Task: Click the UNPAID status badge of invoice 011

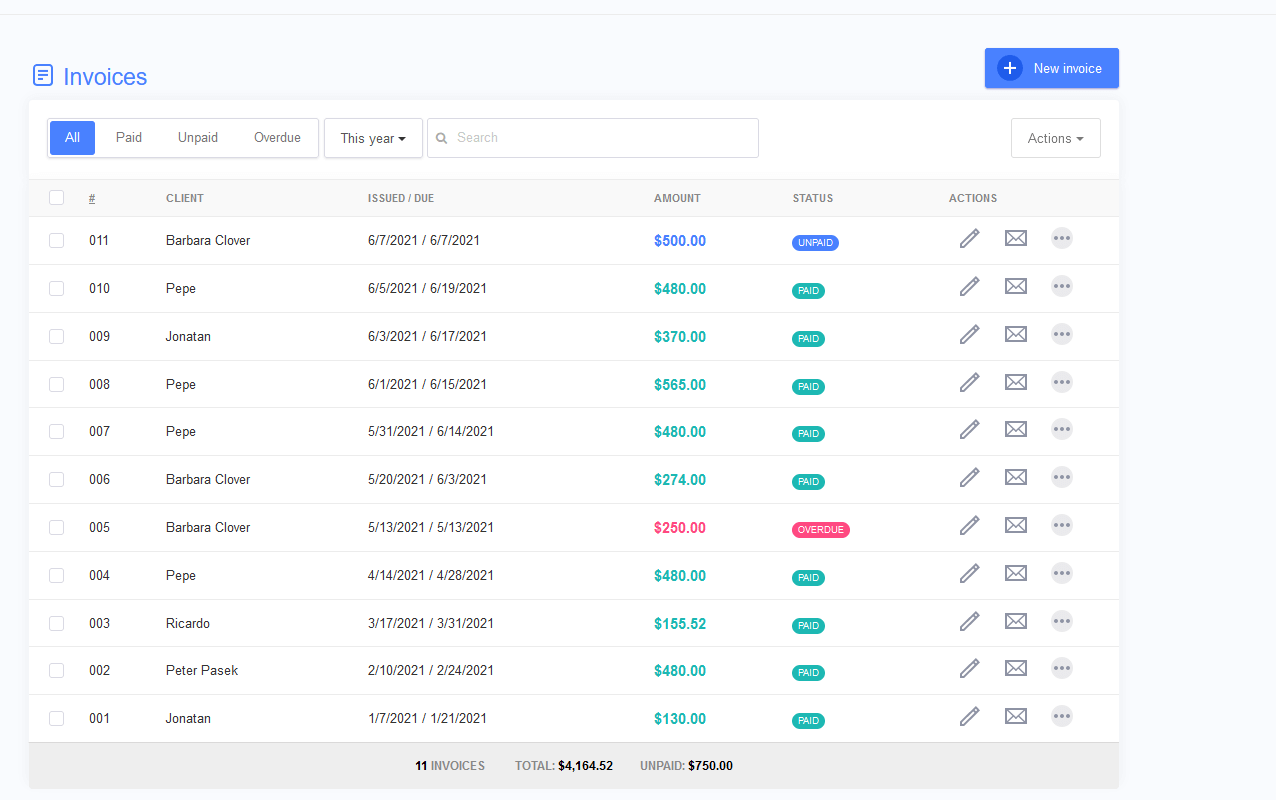Action: tap(815, 242)
